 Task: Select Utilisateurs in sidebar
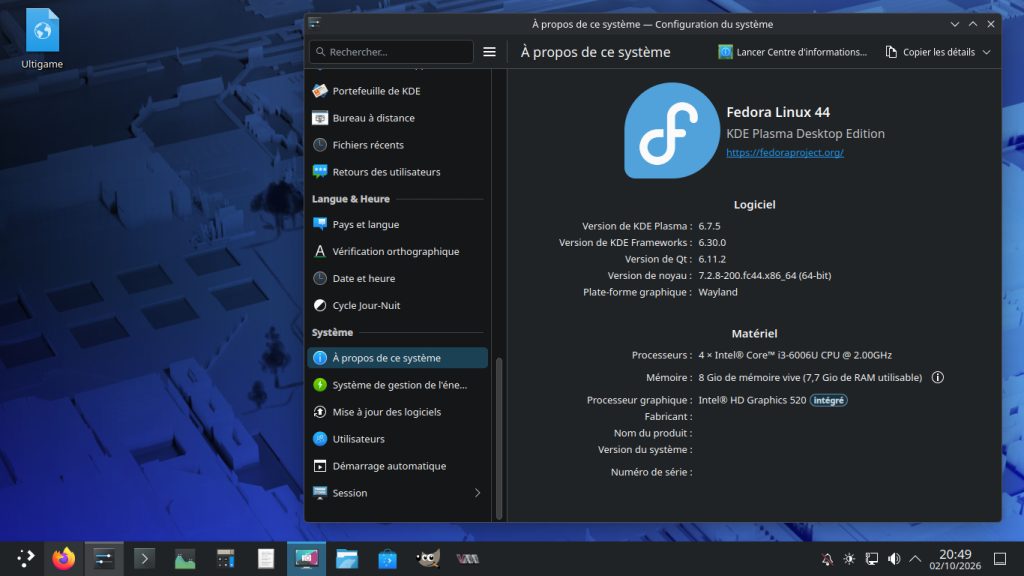397,439
